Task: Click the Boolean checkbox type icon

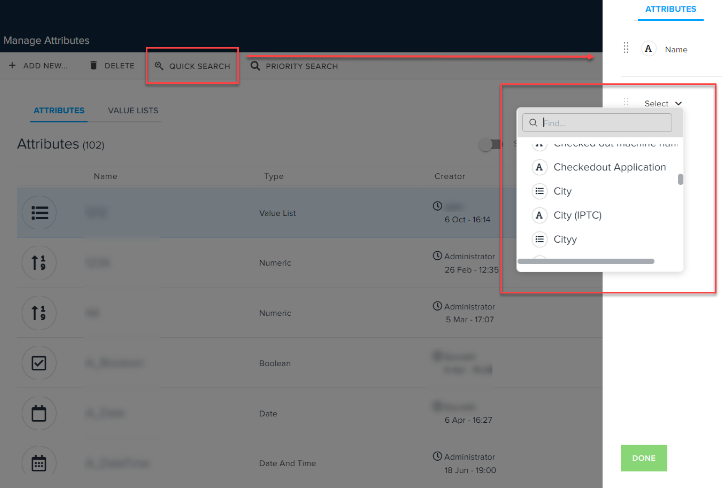Action: [39, 363]
